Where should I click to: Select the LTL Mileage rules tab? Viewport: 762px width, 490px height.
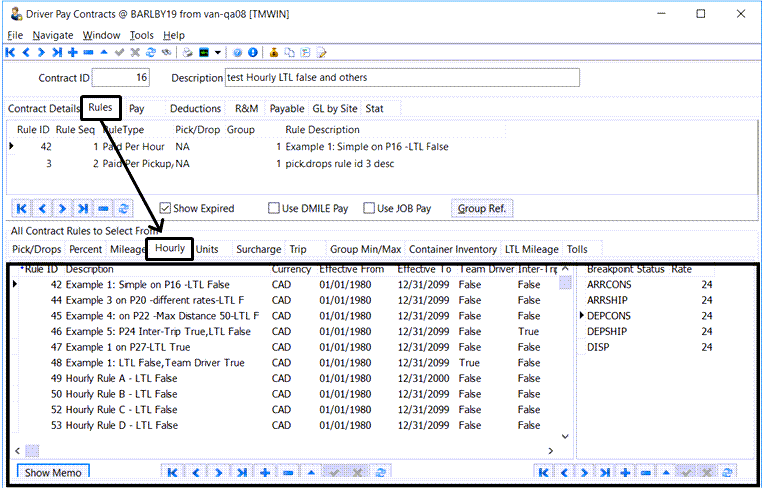click(x=532, y=249)
